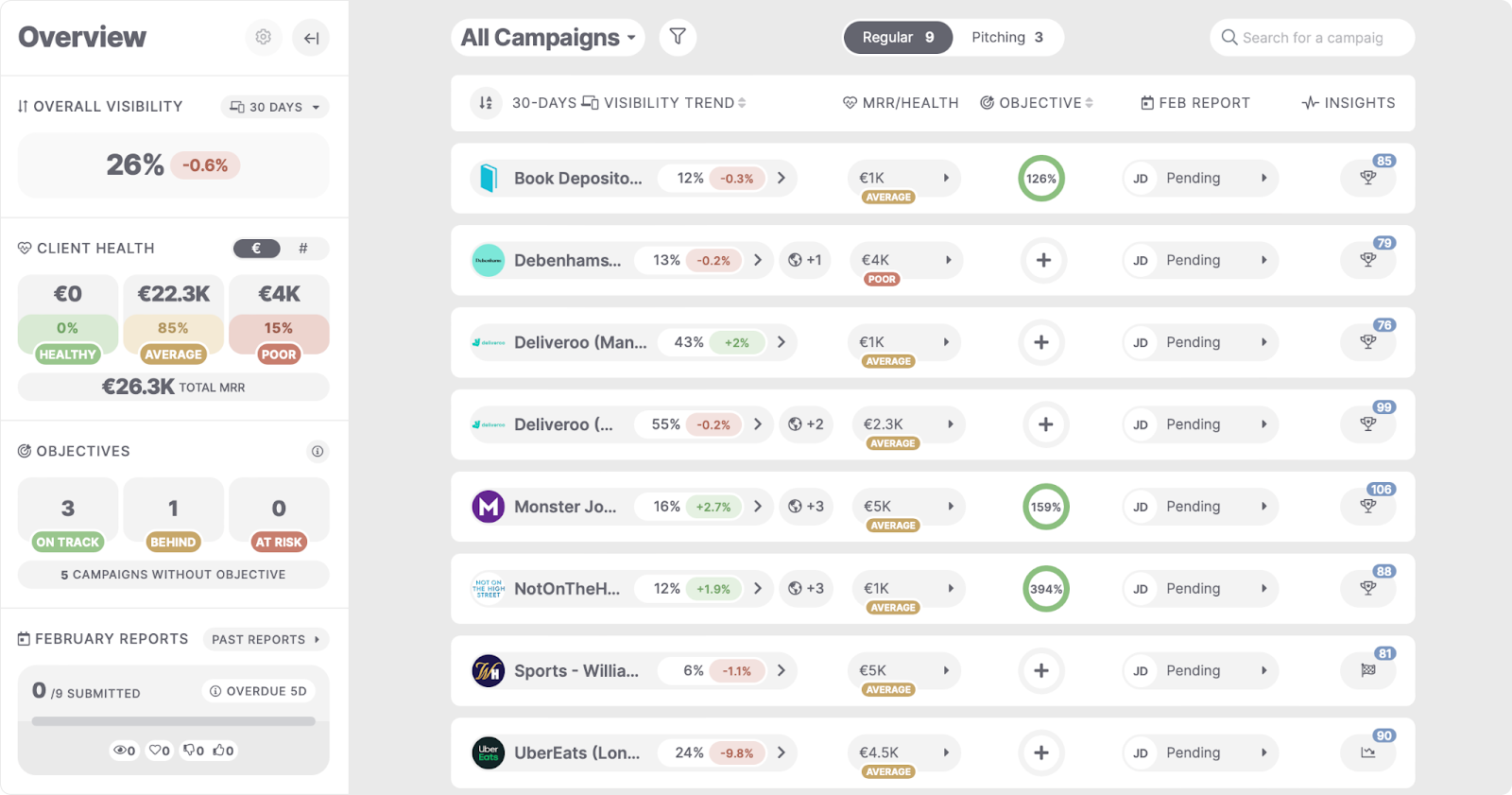Viewport: 1512px width, 795px height.
Task: Open Debenhams insights trophy icon
Action: 1368,260
